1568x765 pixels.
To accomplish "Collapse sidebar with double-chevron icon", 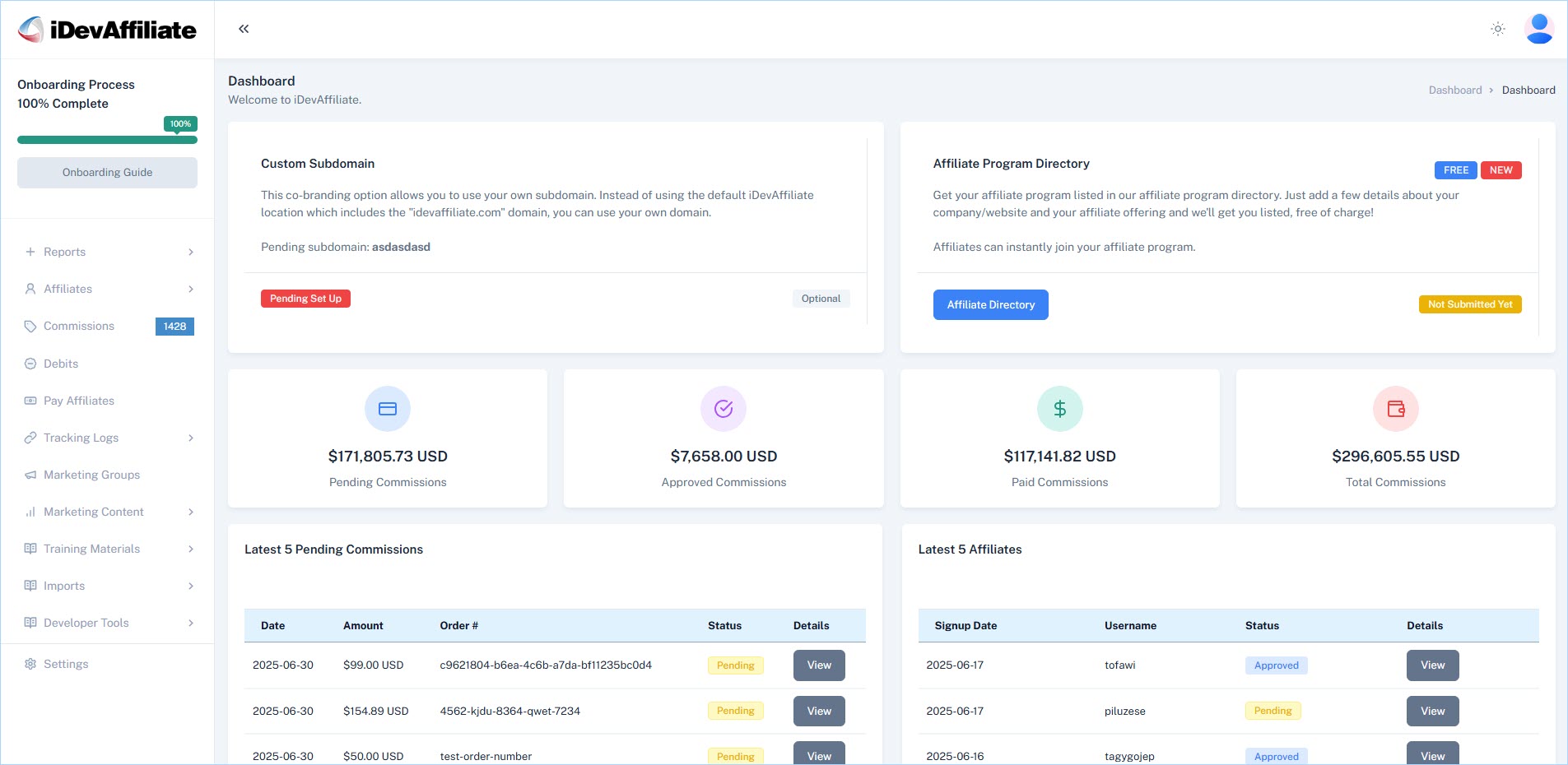I will (x=244, y=29).
